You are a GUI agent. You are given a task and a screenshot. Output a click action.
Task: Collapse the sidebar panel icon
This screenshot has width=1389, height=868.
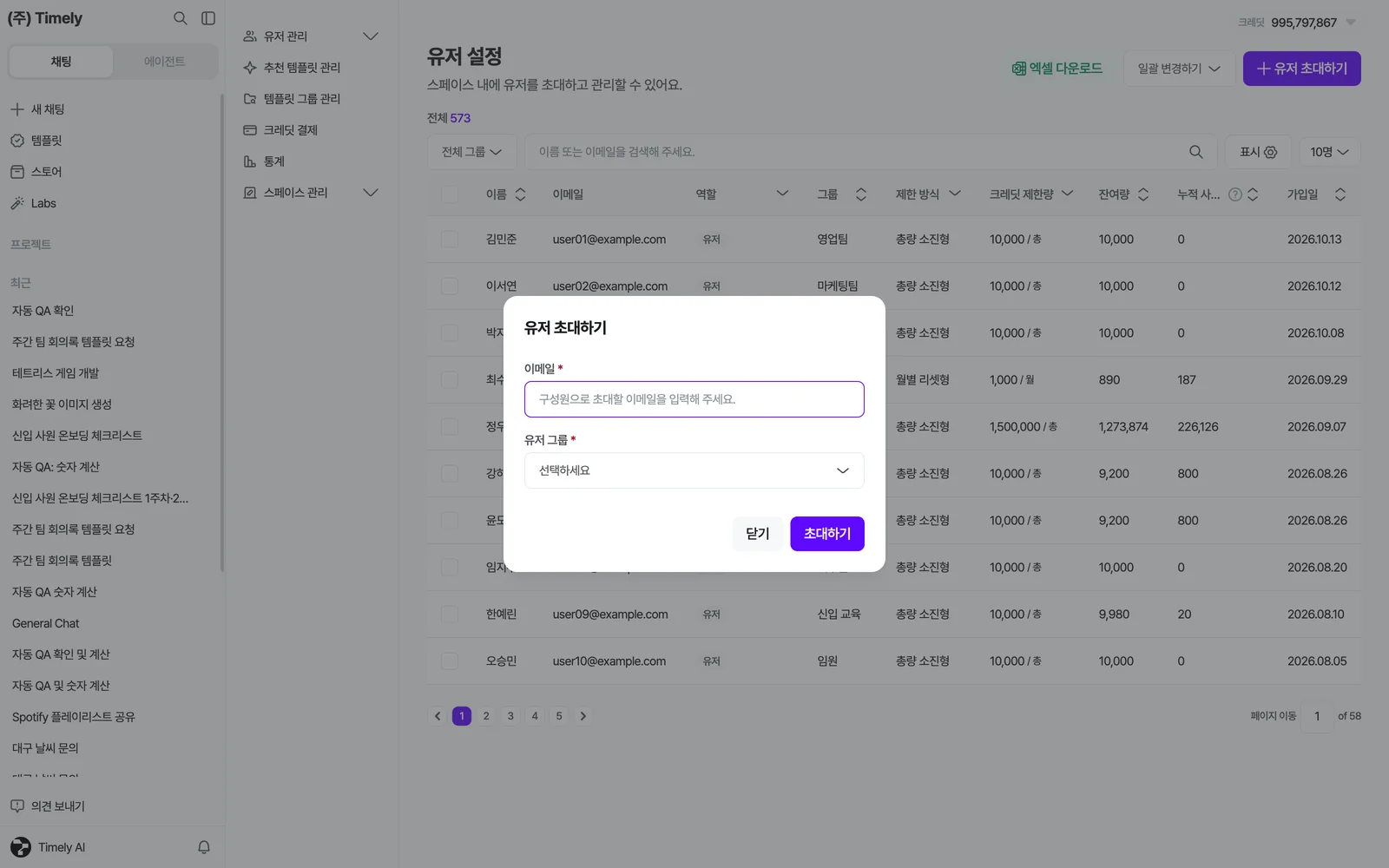coord(208,18)
